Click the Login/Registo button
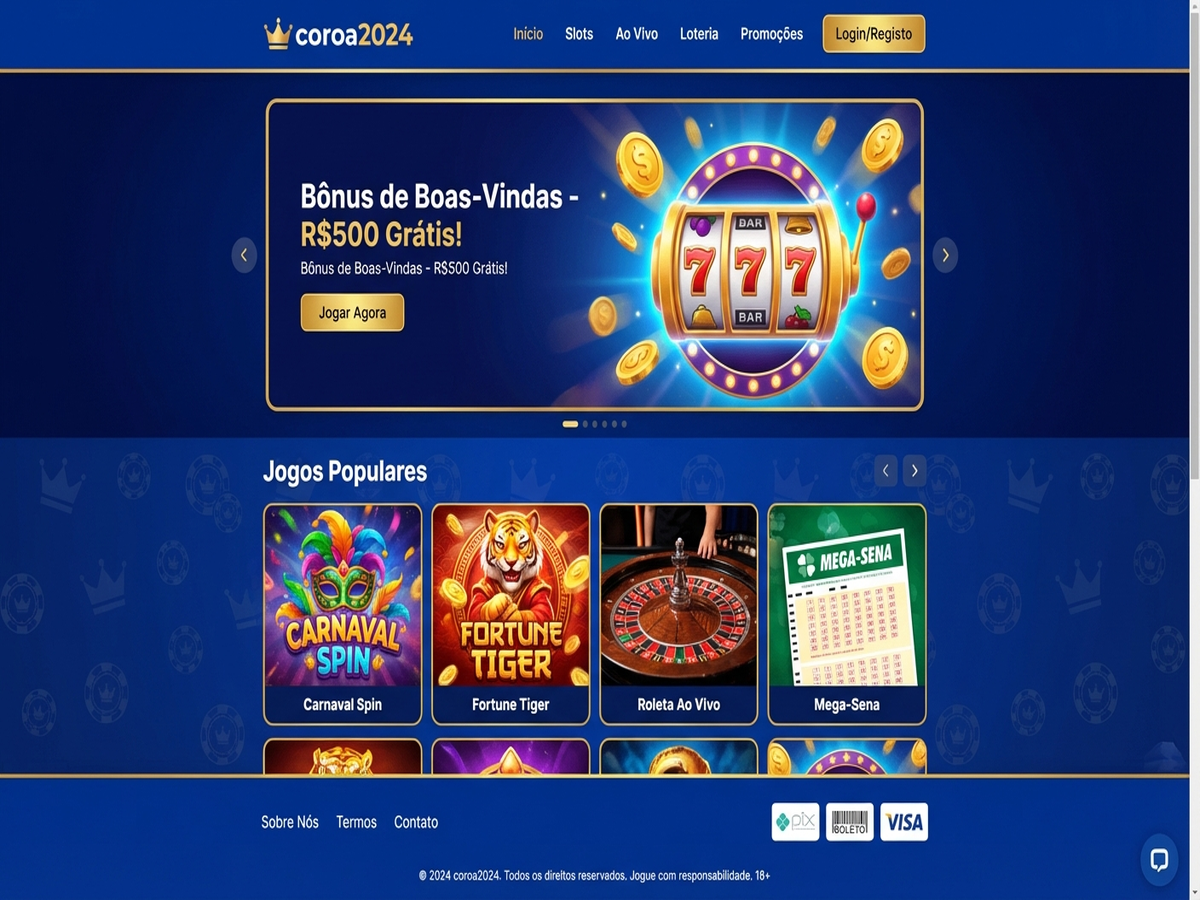This screenshot has height=900, width=1200. tap(874, 34)
